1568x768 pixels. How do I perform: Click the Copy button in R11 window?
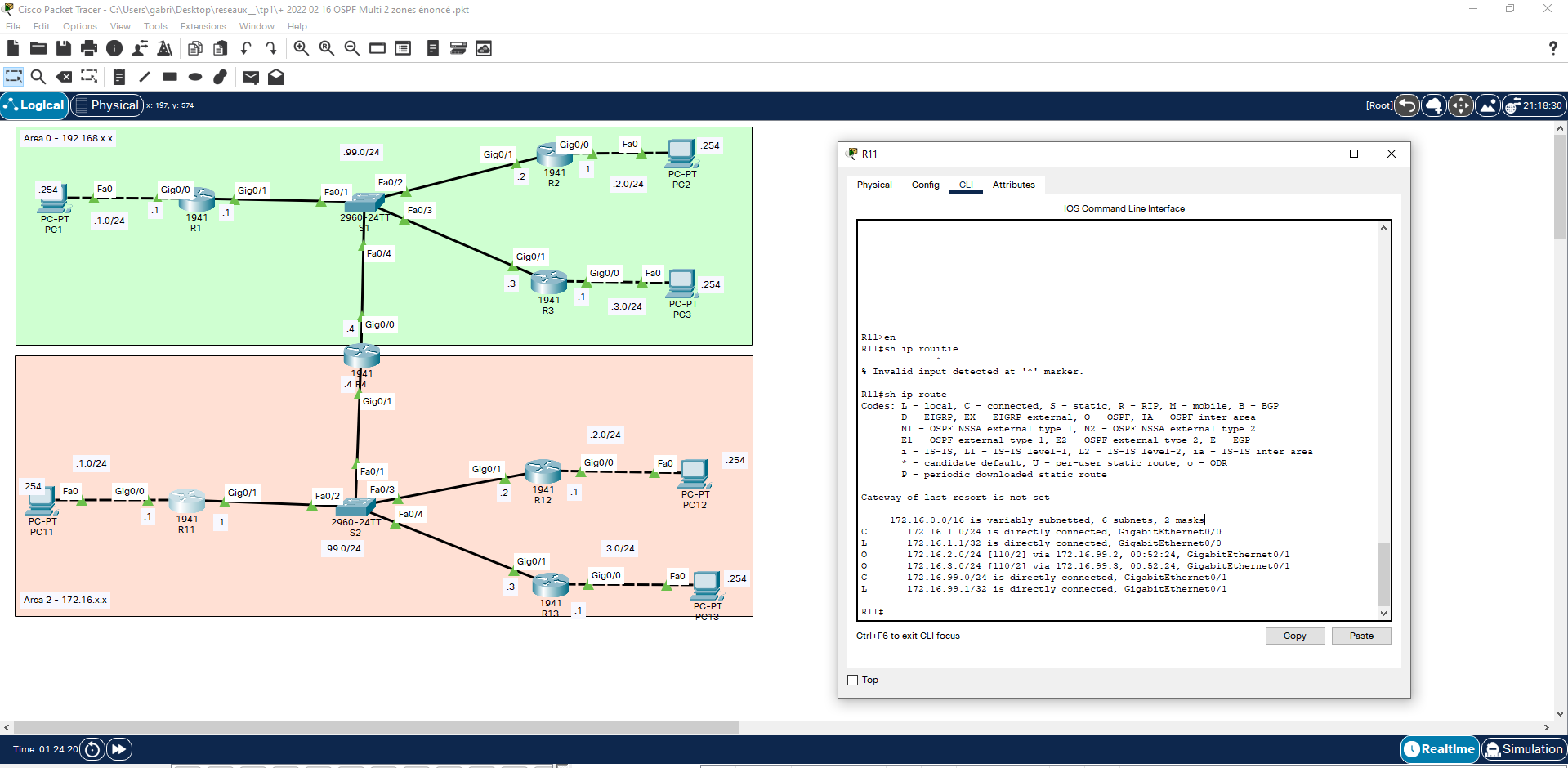(x=1295, y=636)
